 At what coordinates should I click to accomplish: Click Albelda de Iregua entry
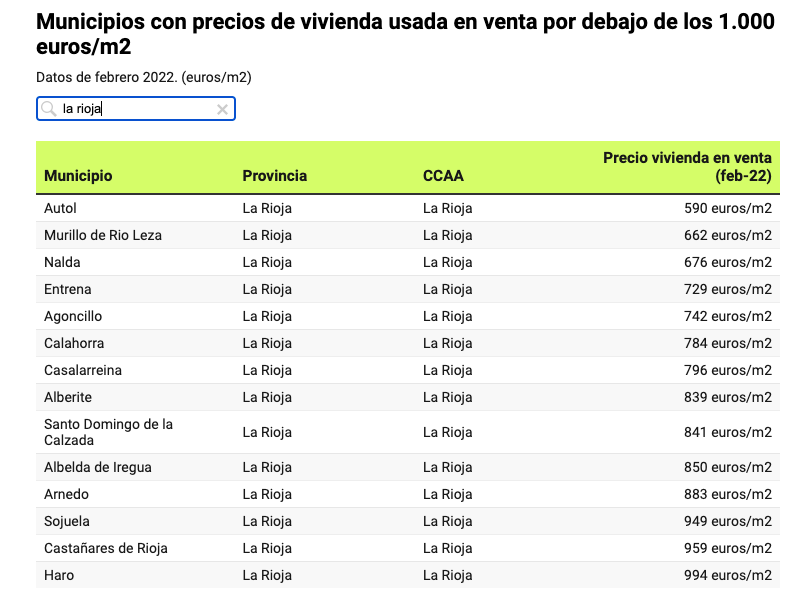tap(98, 468)
